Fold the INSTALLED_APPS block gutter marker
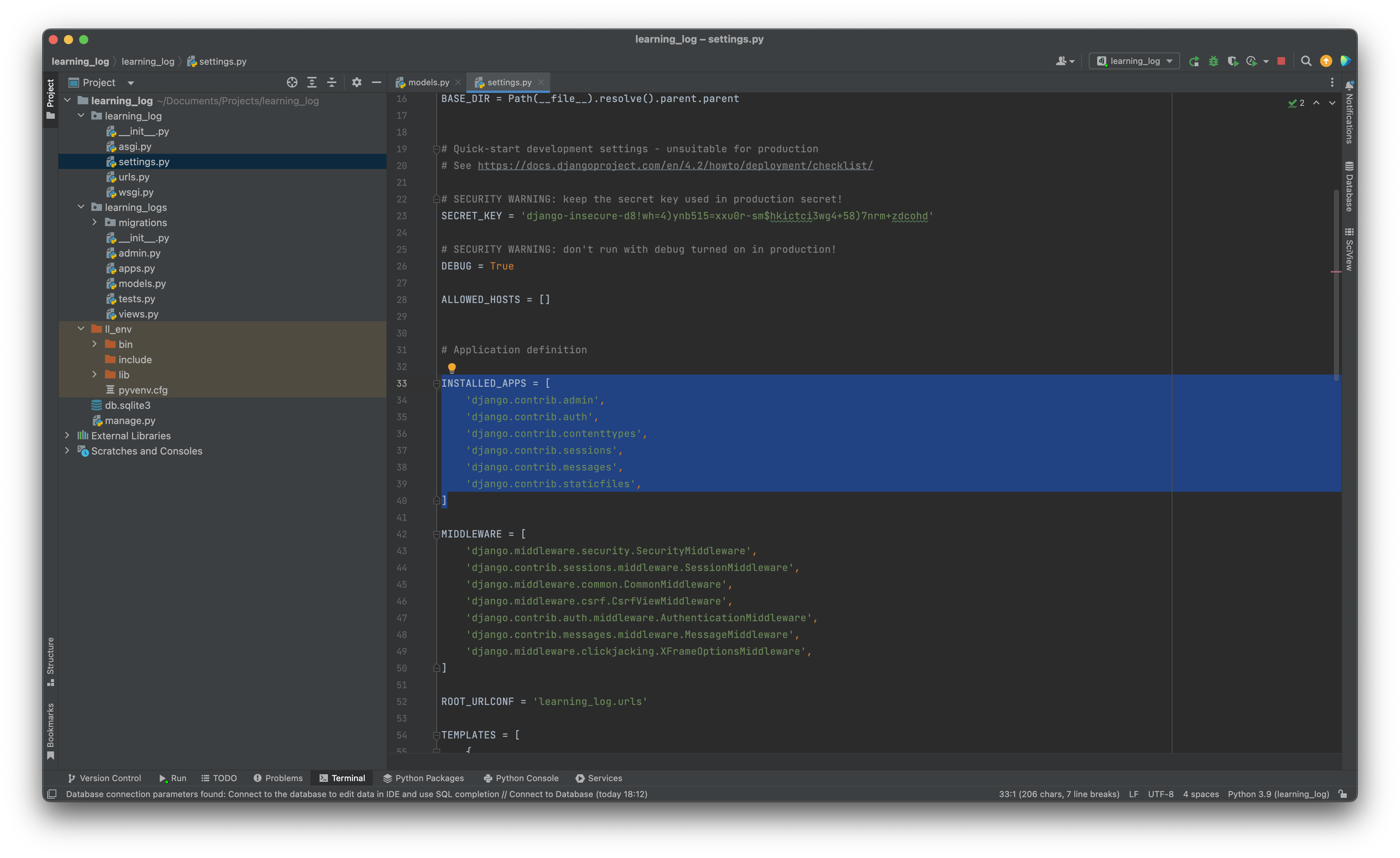 coord(436,384)
